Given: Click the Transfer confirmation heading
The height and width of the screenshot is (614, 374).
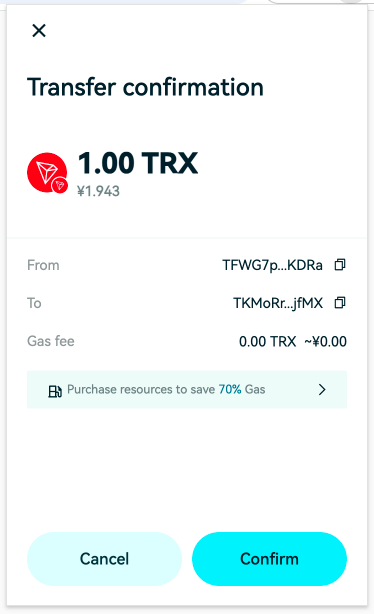Looking at the screenshot, I should [145, 87].
